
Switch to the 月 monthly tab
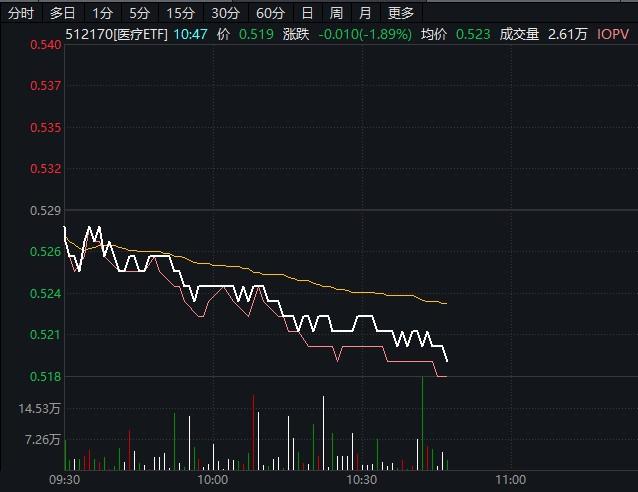365,14
